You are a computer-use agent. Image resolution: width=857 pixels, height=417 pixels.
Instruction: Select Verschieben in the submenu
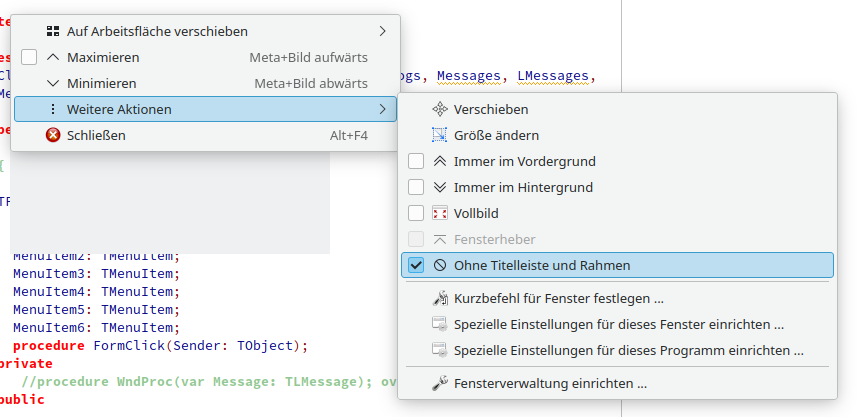[x=618, y=109]
